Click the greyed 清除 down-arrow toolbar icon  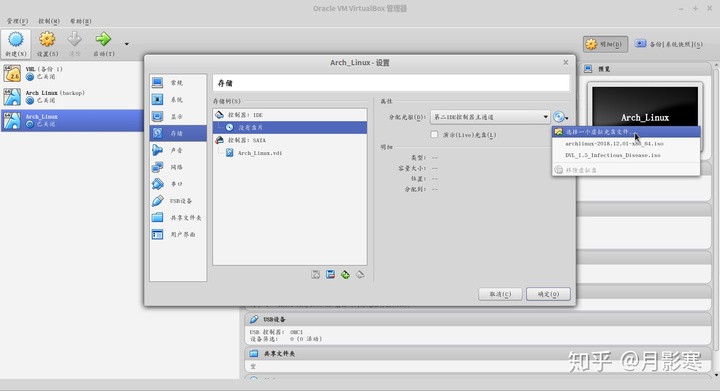tap(74, 44)
